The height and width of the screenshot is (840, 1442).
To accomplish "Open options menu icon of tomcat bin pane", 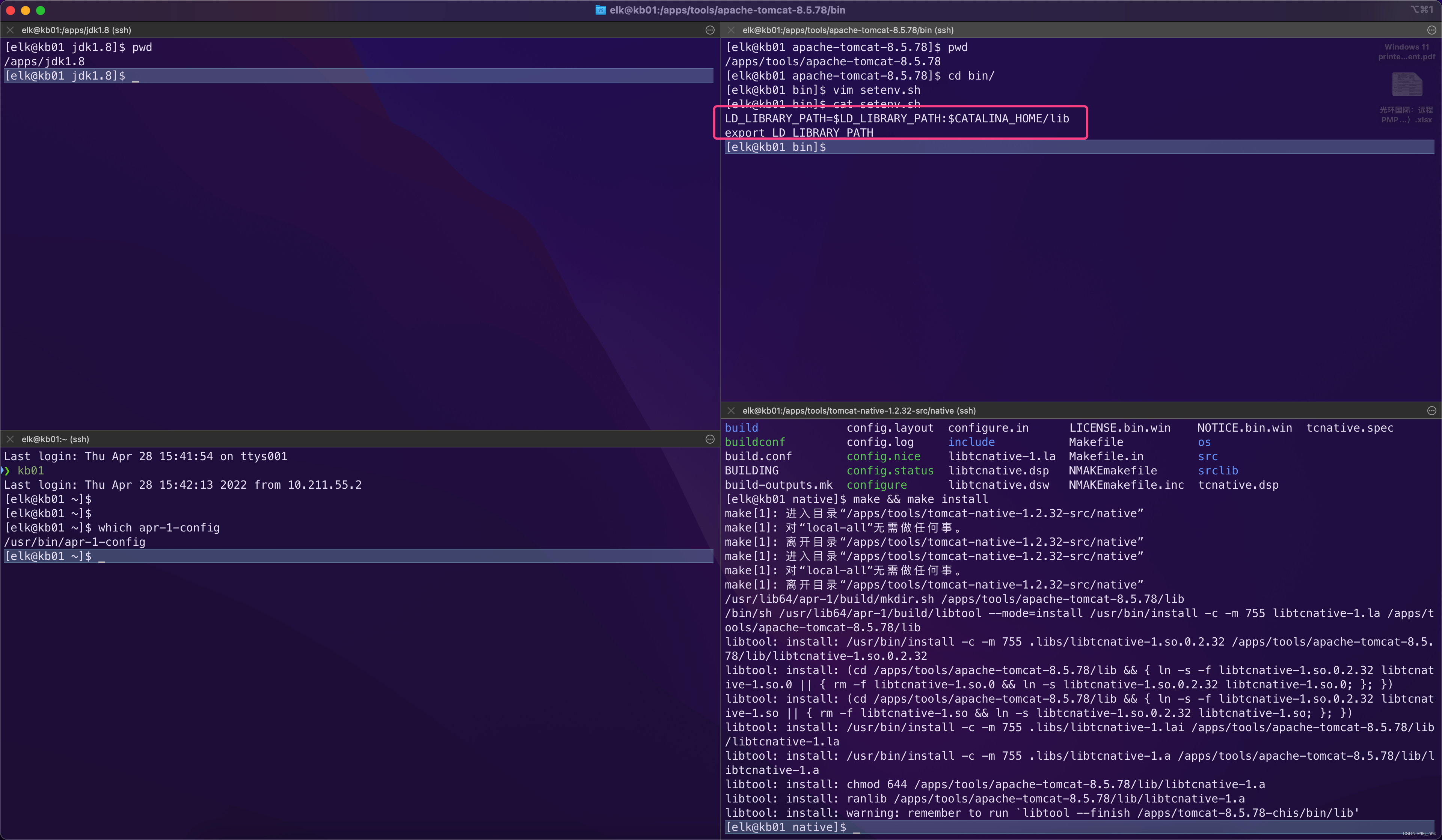I will (x=1431, y=30).
